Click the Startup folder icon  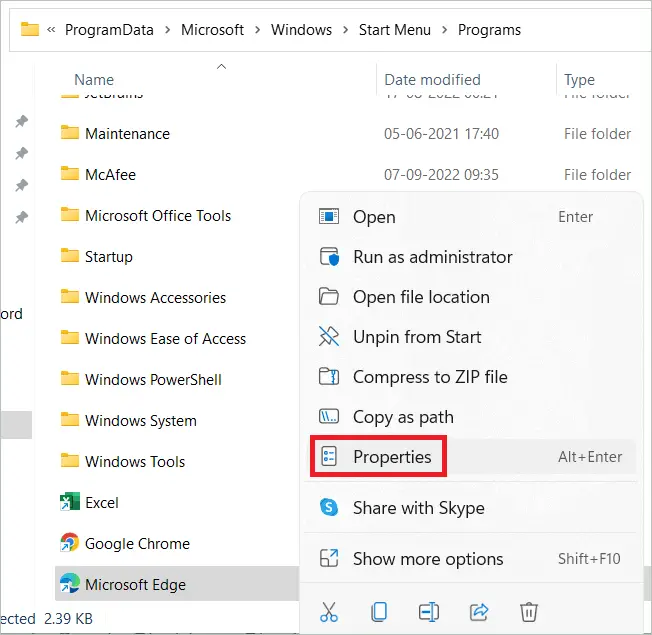tap(69, 255)
